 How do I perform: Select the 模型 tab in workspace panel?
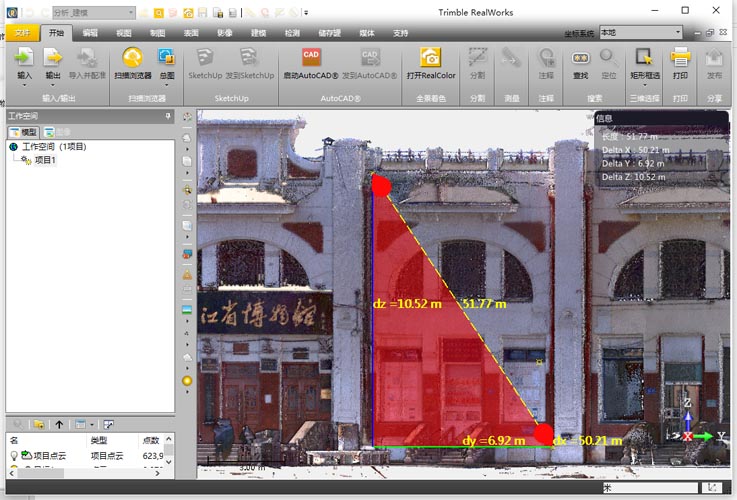pos(24,132)
